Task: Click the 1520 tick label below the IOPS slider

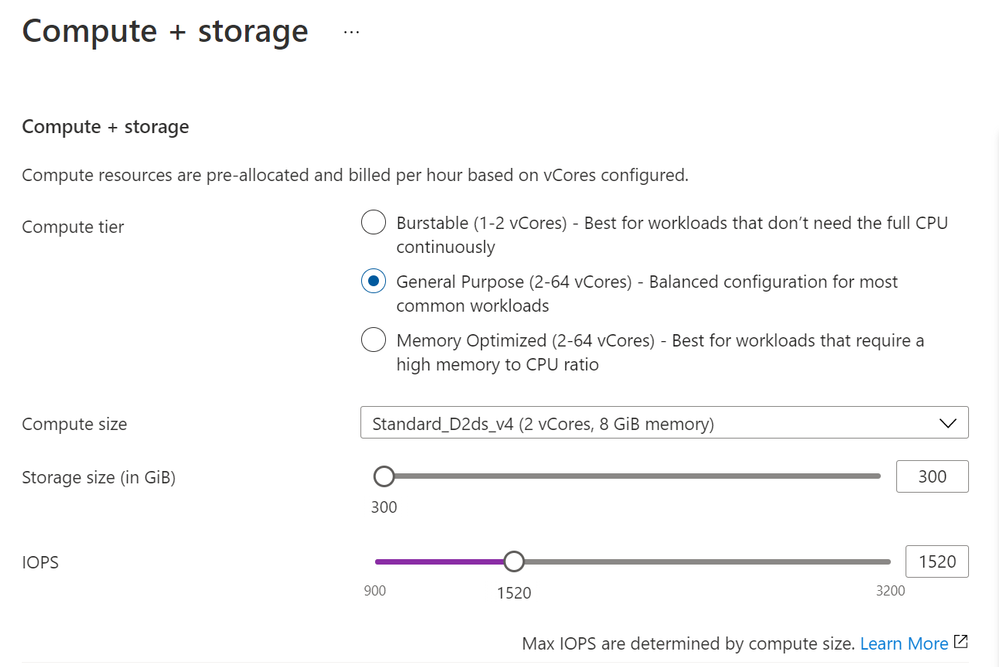Action: pyautogui.click(x=514, y=593)
